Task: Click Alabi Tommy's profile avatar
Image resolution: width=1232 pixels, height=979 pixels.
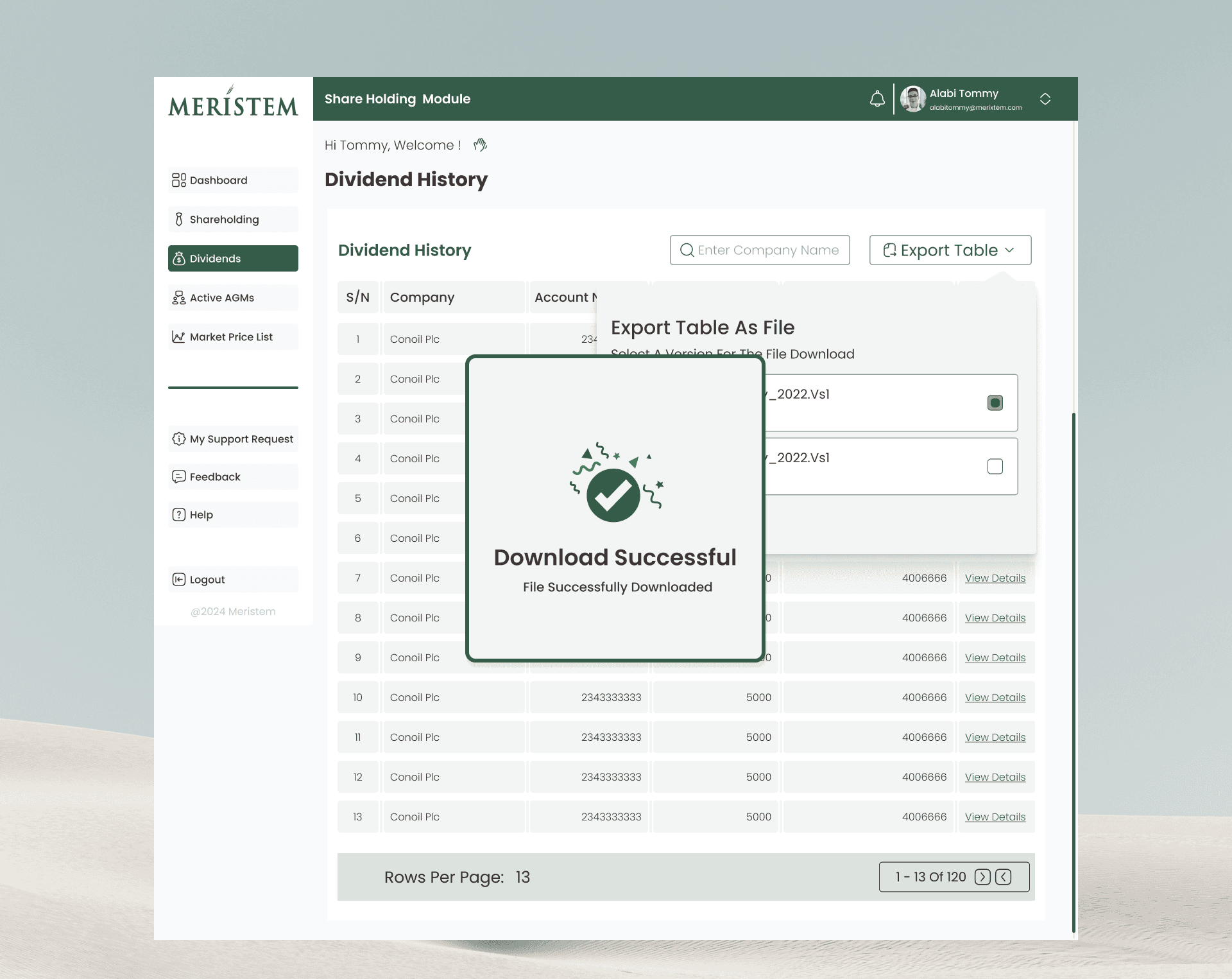Action: tap(912, 99)
